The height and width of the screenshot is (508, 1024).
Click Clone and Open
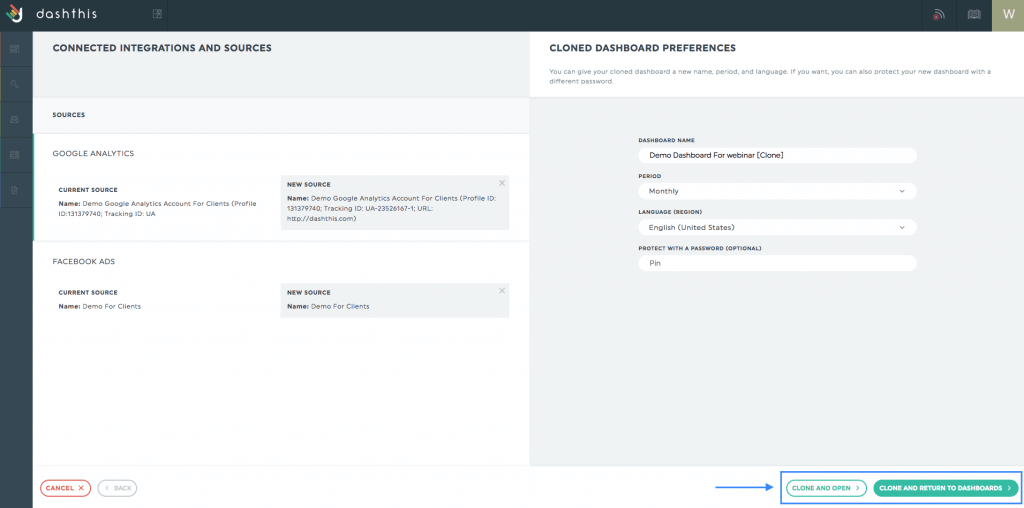pyautogui.click(x=826, y=488)
